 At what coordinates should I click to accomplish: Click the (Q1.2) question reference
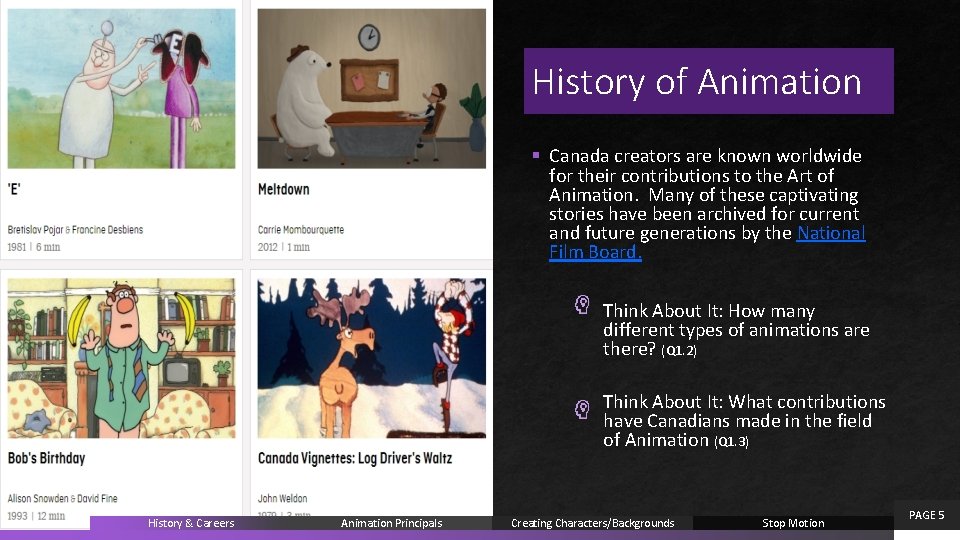point(679,351)
